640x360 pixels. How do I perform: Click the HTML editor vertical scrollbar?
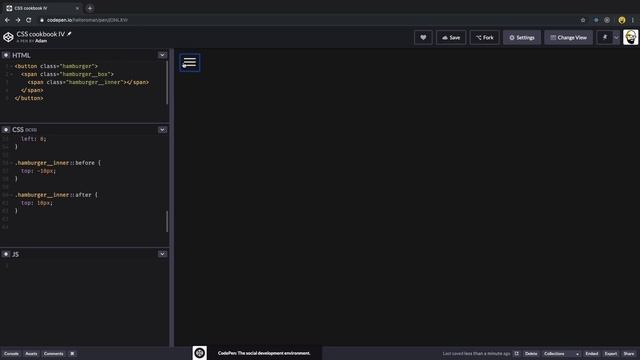coord(167,82)
